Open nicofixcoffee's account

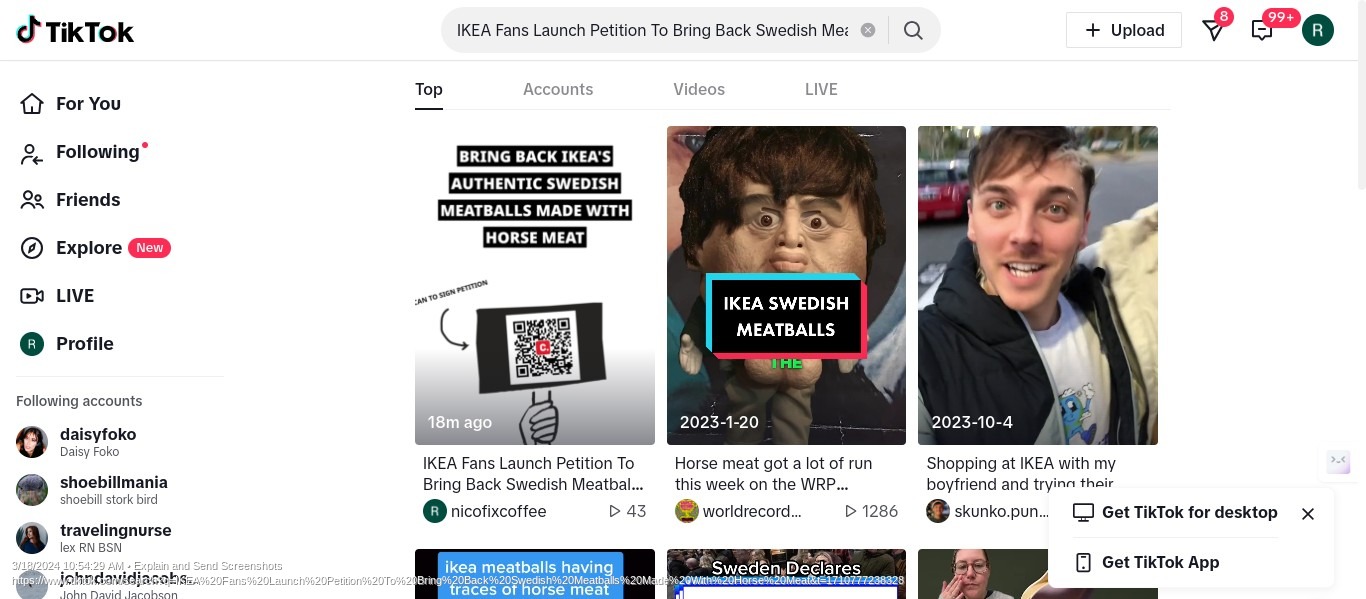click(x=499, y=511)
